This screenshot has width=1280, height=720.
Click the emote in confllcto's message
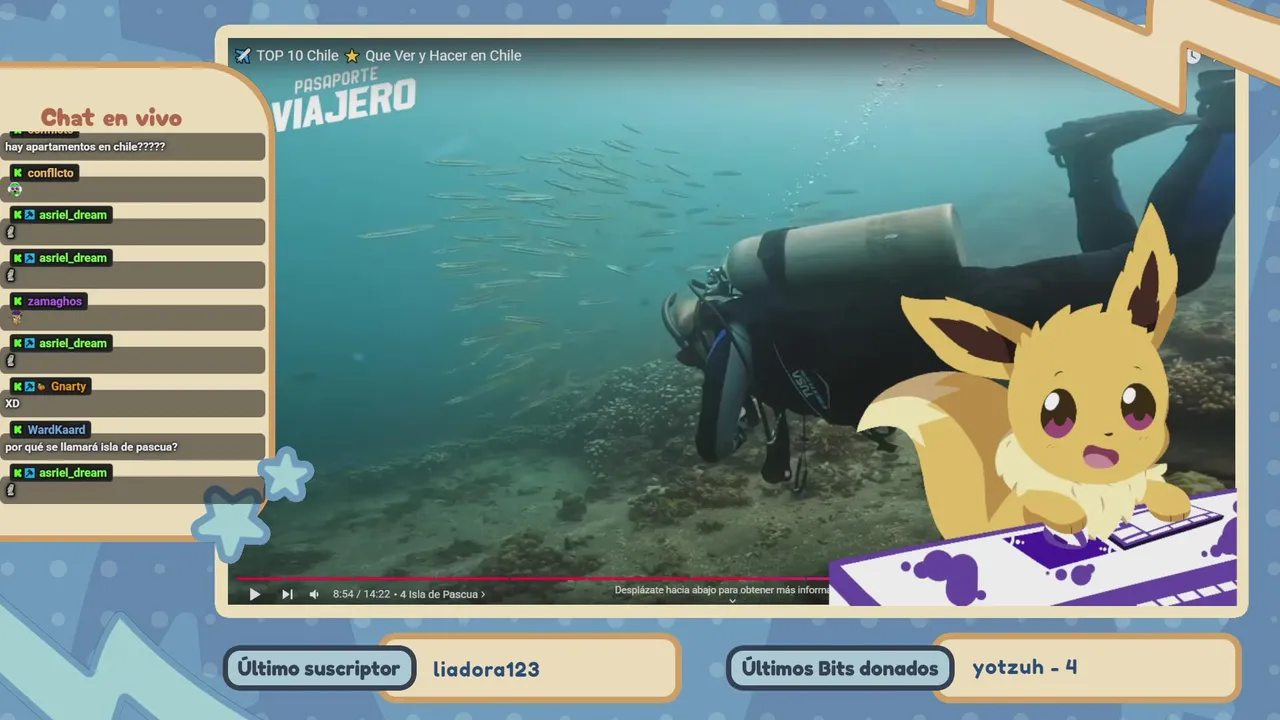tap(14, 190)
